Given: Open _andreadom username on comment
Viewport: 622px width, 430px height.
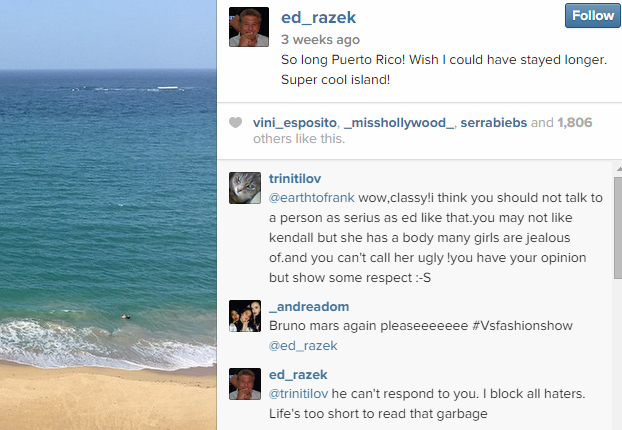Looking at the screenshot, I should click(312, 306).
